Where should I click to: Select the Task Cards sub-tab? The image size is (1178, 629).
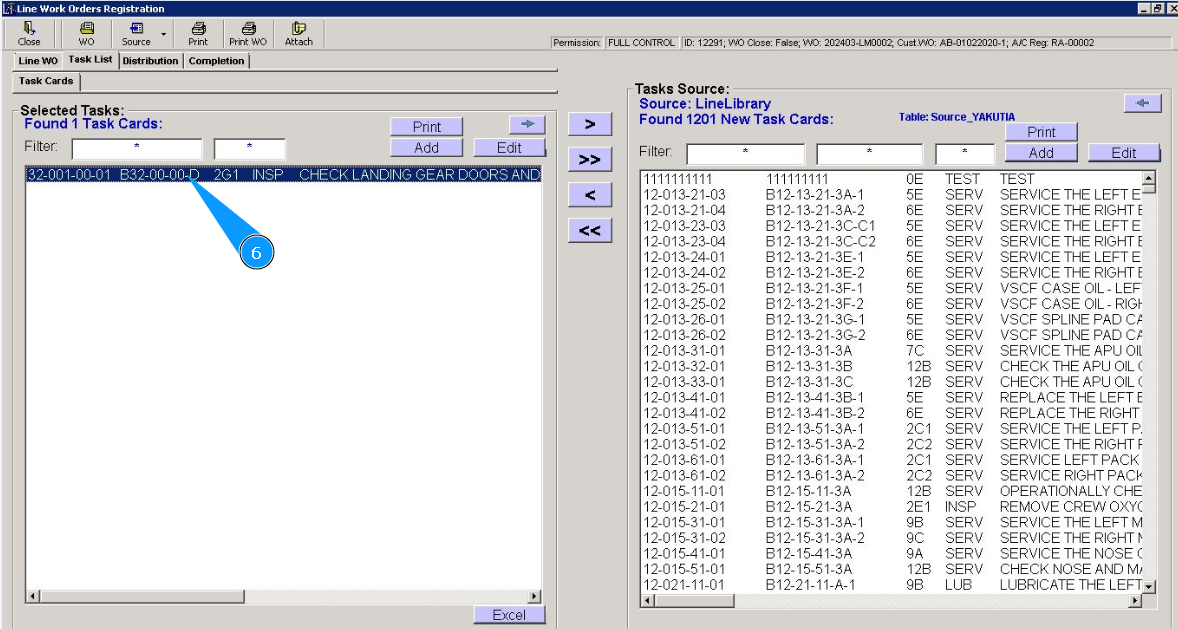point(46,81)
